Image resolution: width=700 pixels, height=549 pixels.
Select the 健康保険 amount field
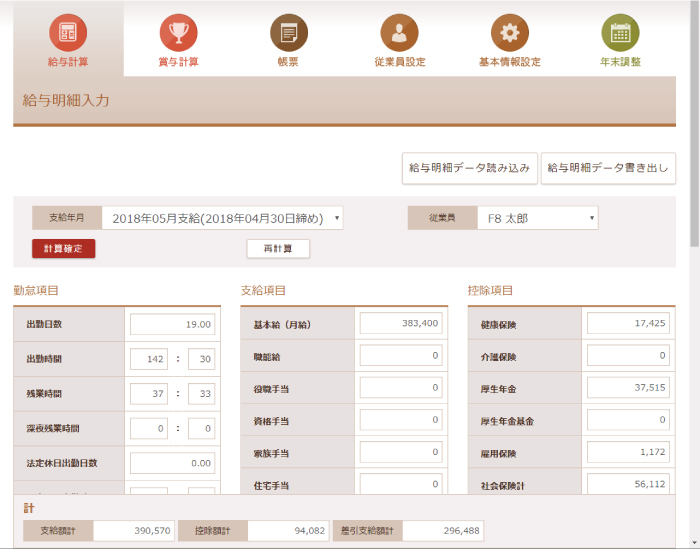click(628, 324)
